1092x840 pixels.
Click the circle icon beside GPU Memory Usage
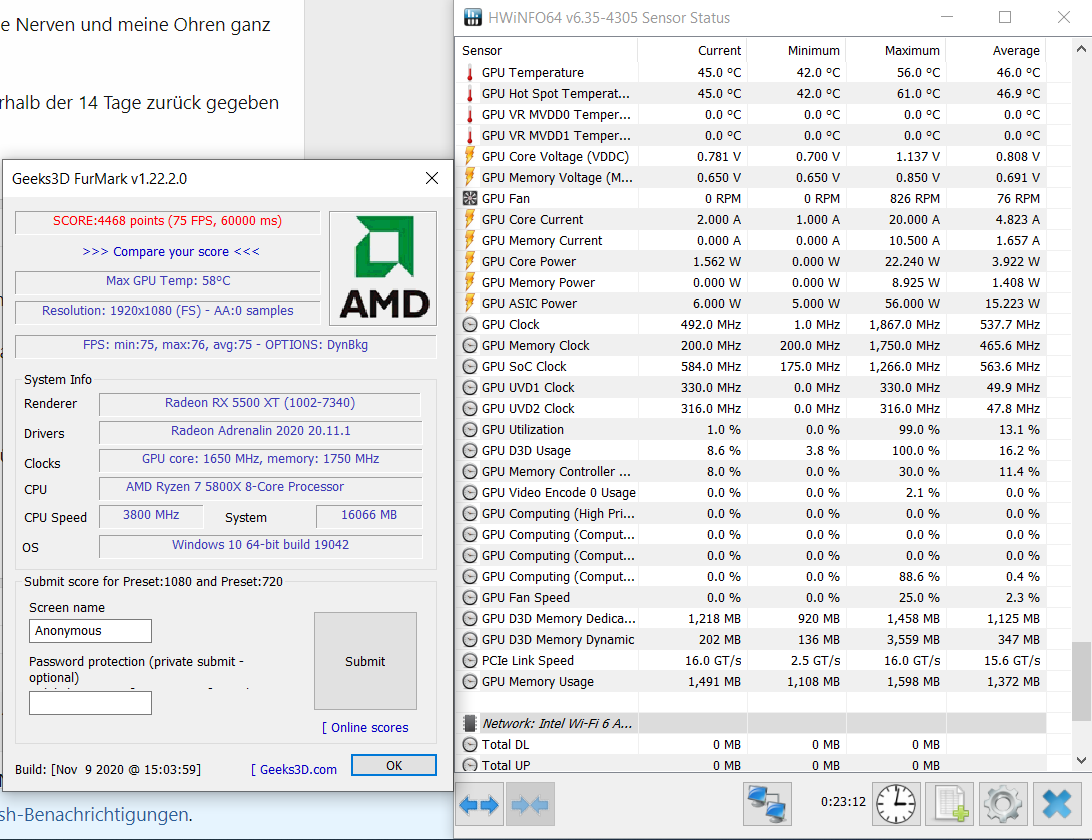pos(470,681)
